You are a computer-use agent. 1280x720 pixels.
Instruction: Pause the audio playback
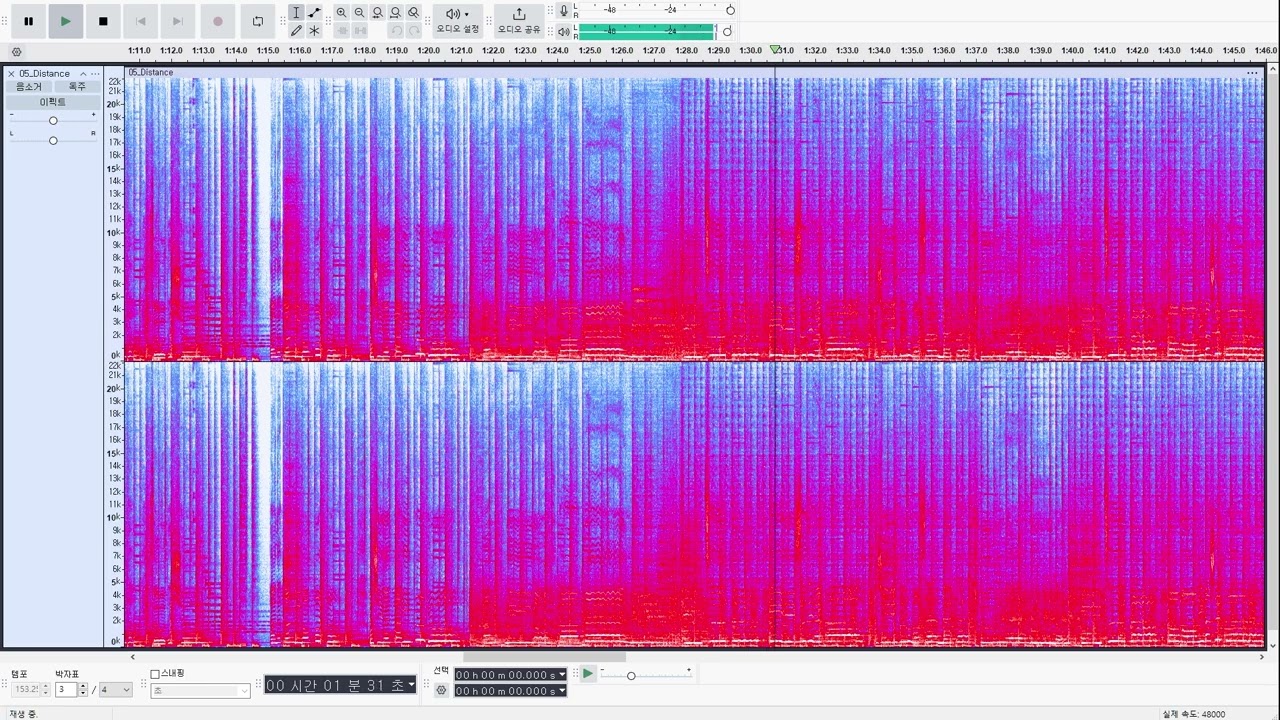click(28, 21)
